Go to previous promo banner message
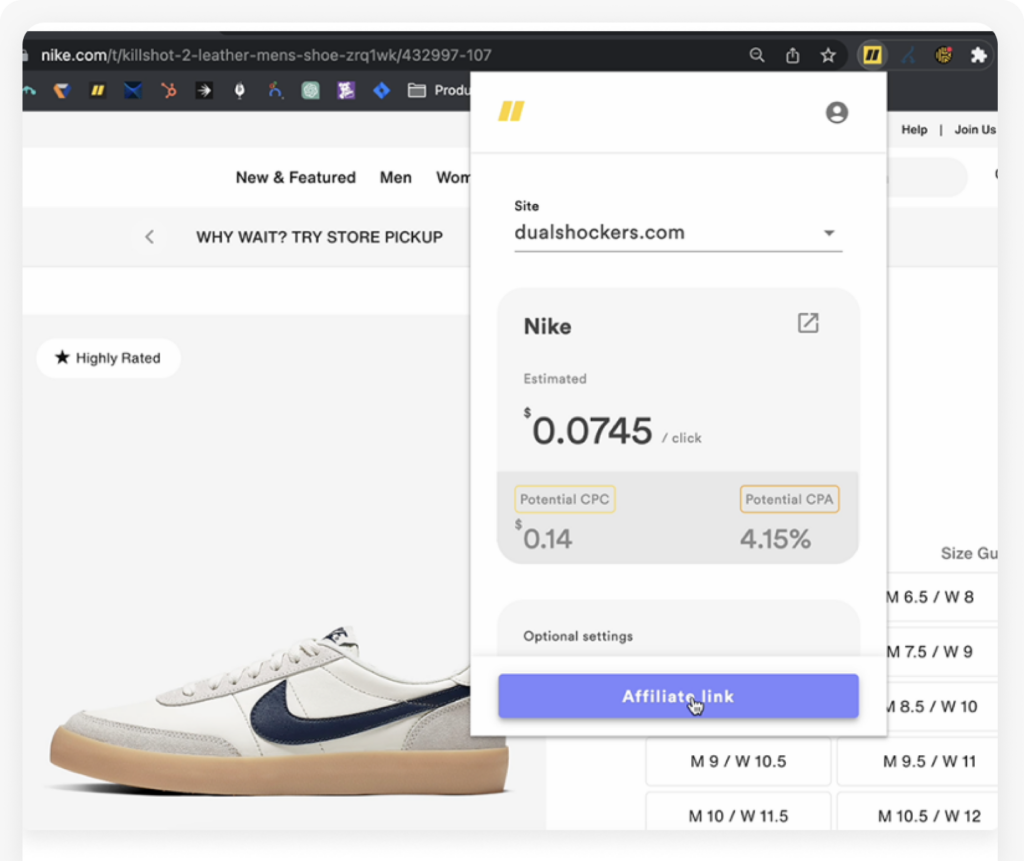Screen dimensions: 1024x861 [x=150, y=237]
